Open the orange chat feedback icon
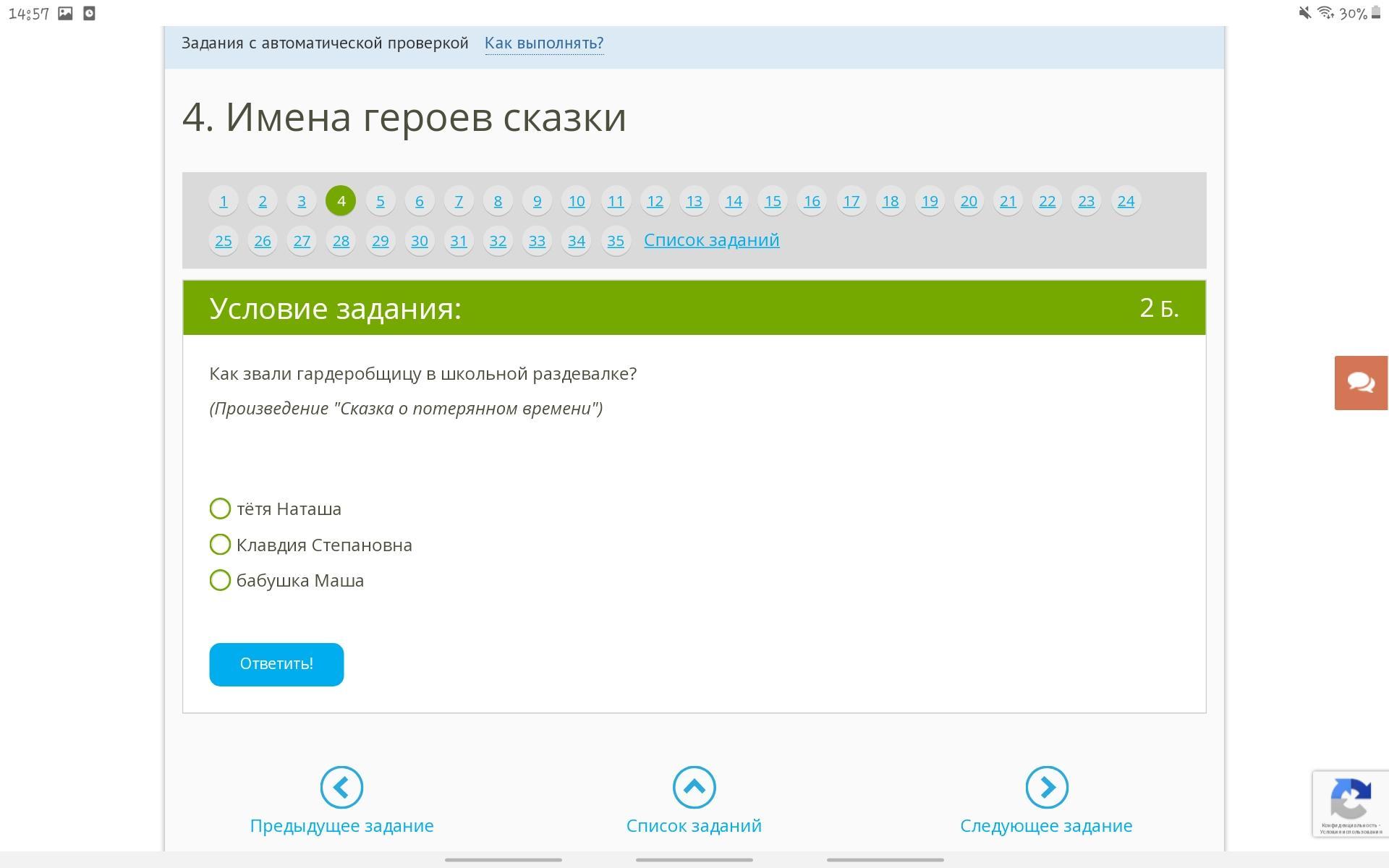 tap(1361, 383)
